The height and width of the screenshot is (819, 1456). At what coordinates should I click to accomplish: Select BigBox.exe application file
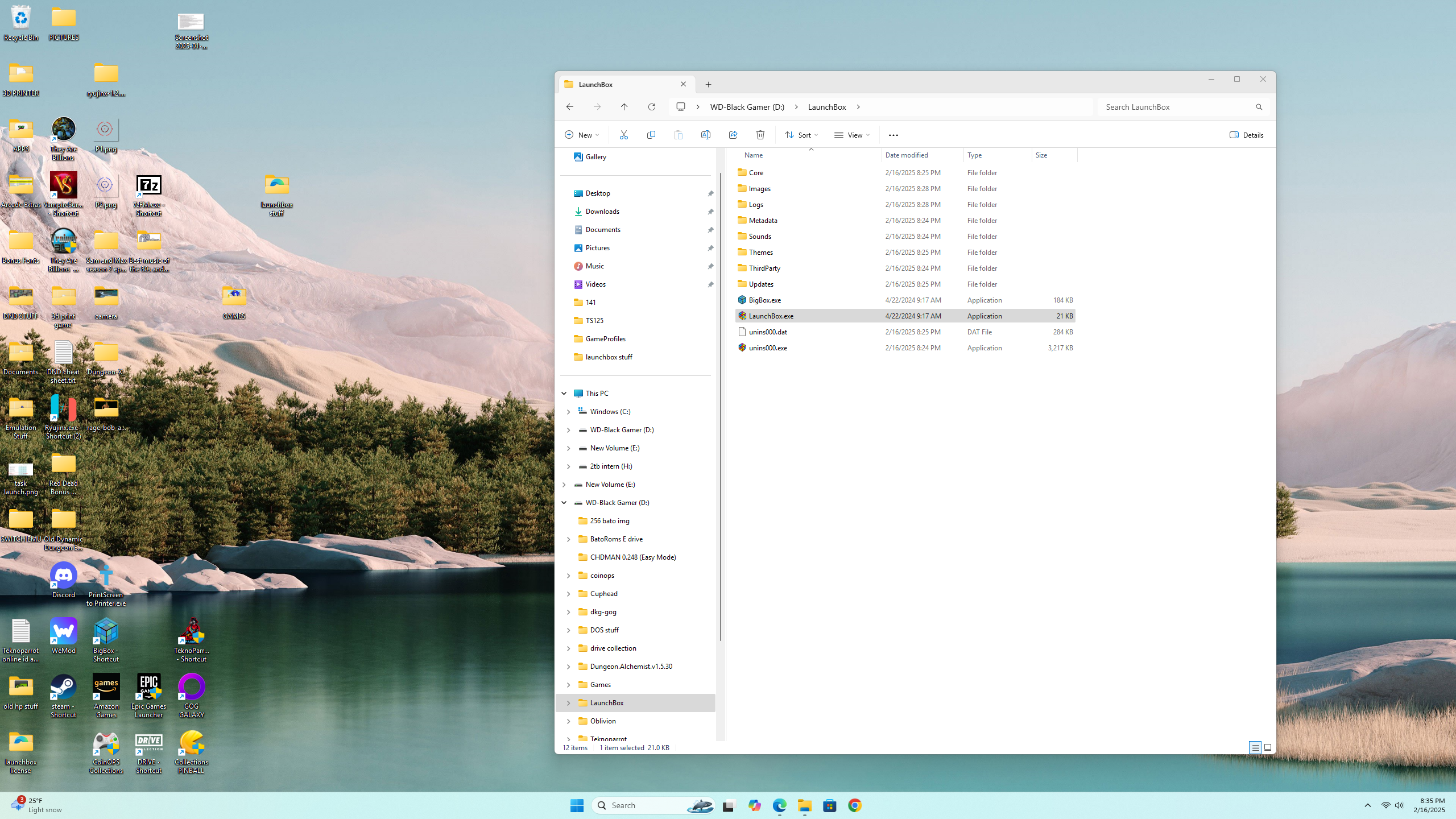904,300
